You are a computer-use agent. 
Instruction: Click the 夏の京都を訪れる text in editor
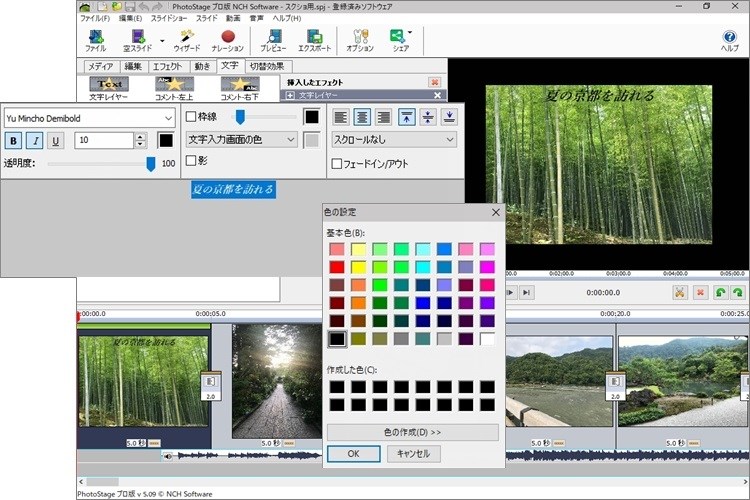233,189
